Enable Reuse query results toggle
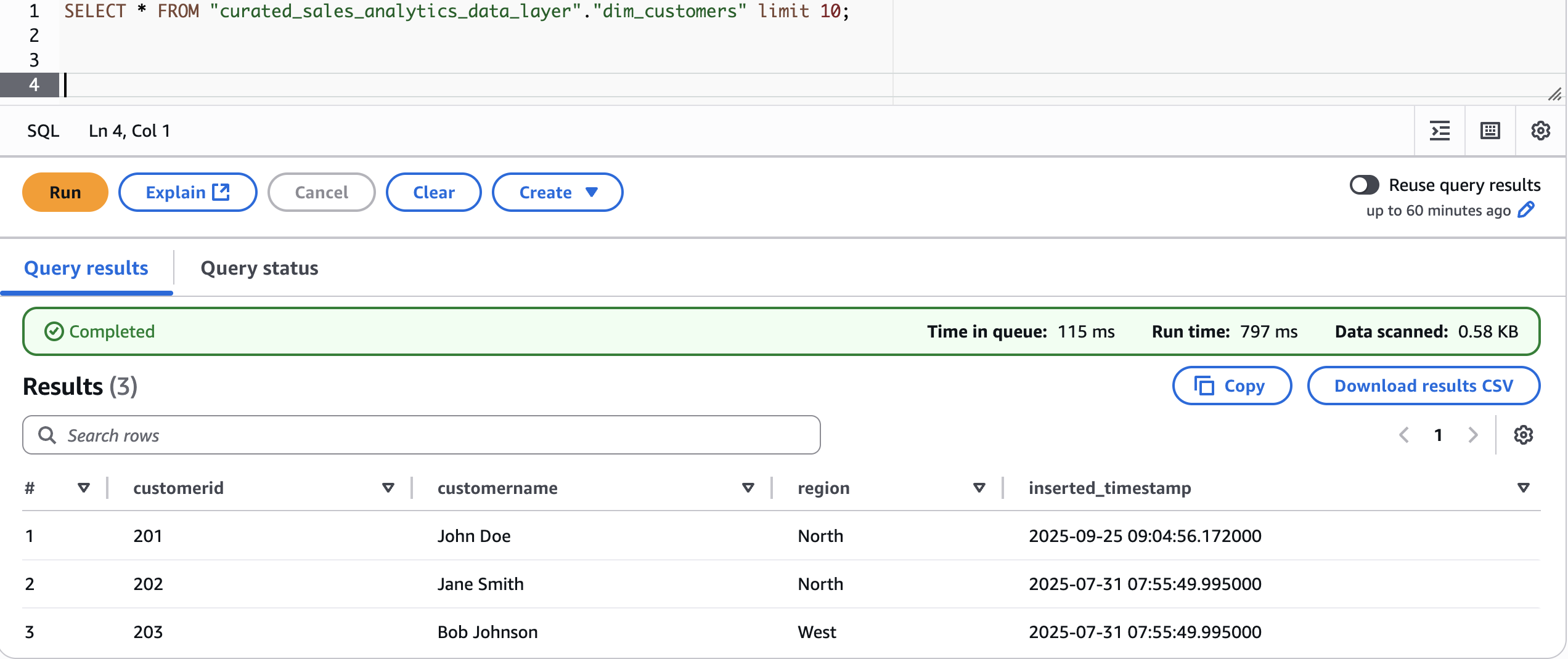 click(x=1365, y=185)
